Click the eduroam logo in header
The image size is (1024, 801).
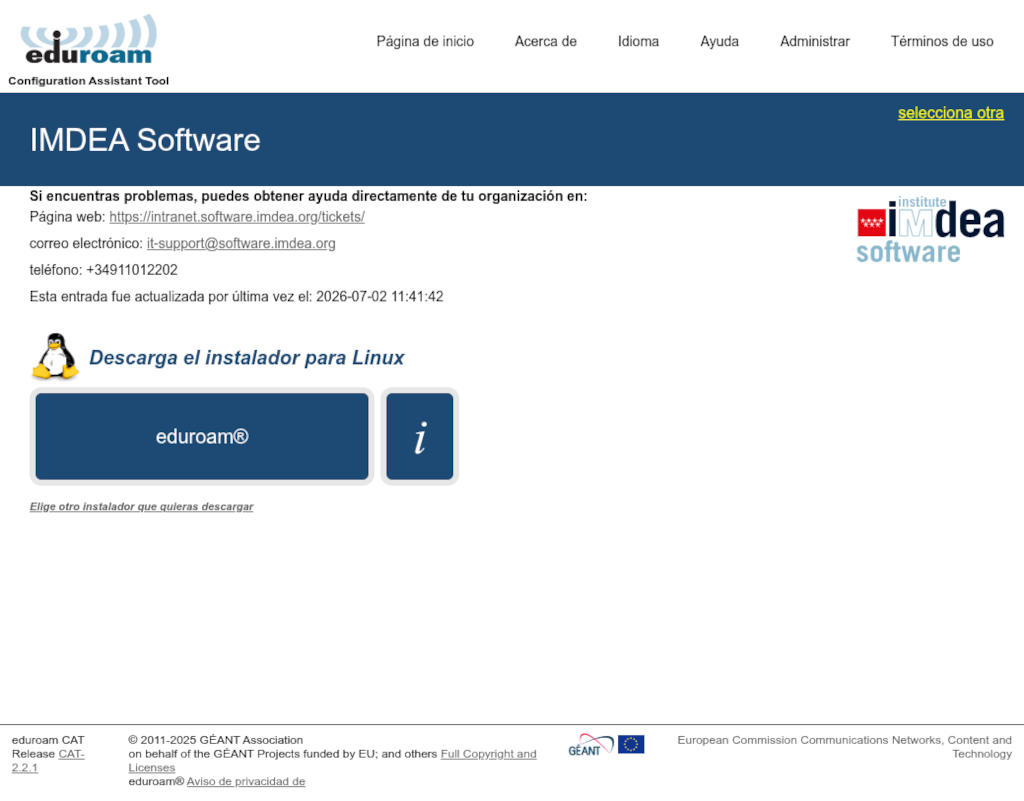[x=89, y=40]
